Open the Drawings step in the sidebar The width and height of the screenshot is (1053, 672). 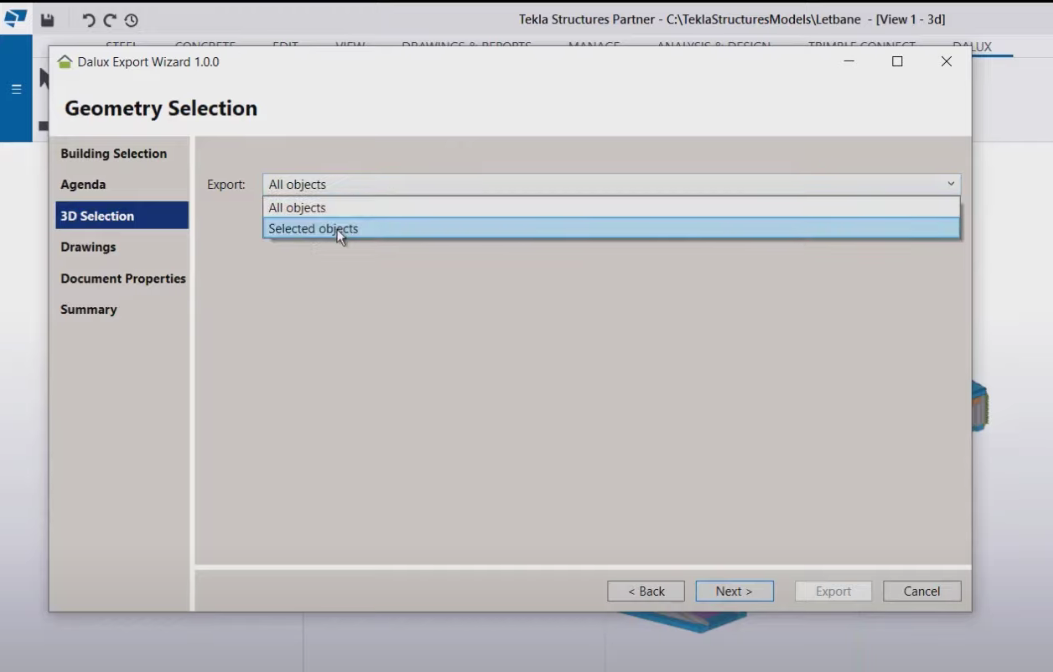88,247
